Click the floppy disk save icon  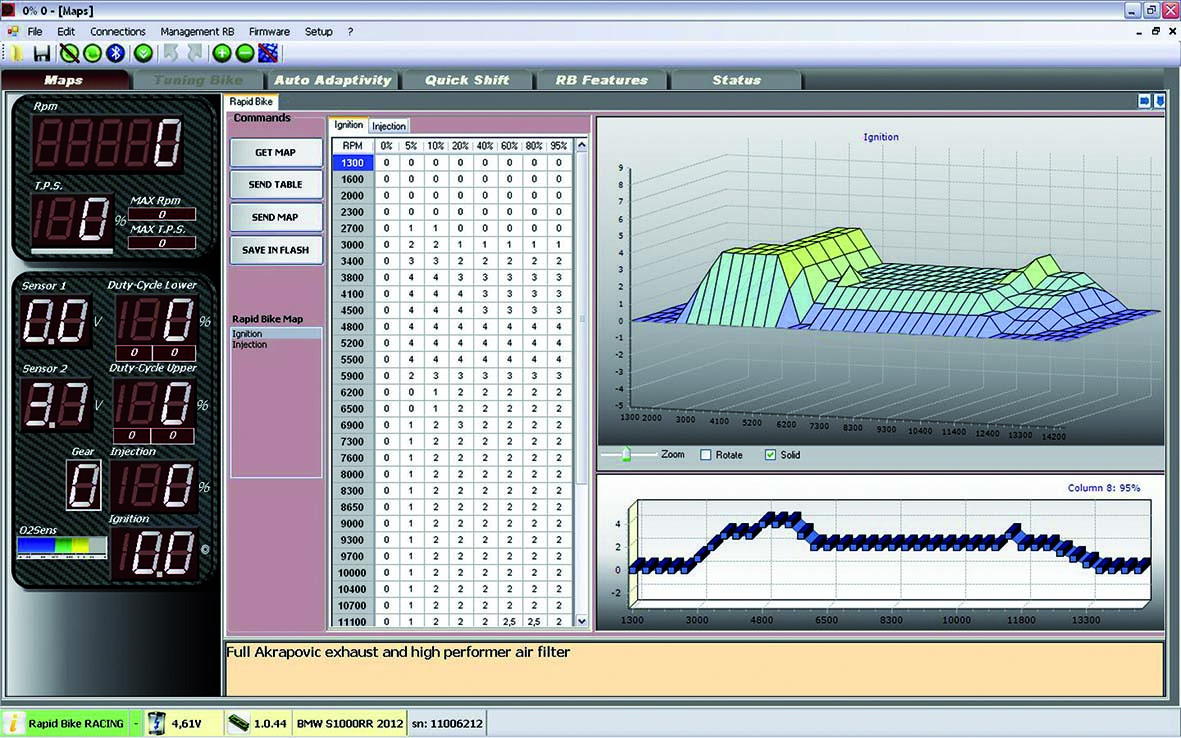42,53
